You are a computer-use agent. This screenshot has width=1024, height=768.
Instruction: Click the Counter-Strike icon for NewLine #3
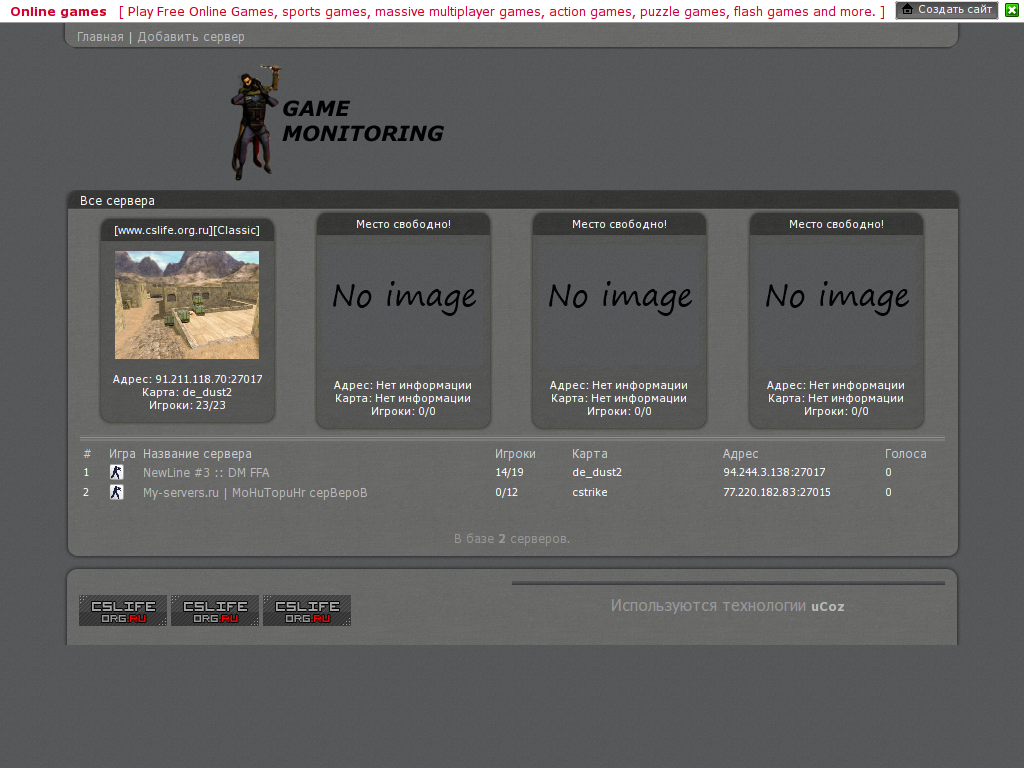[117, 472]
